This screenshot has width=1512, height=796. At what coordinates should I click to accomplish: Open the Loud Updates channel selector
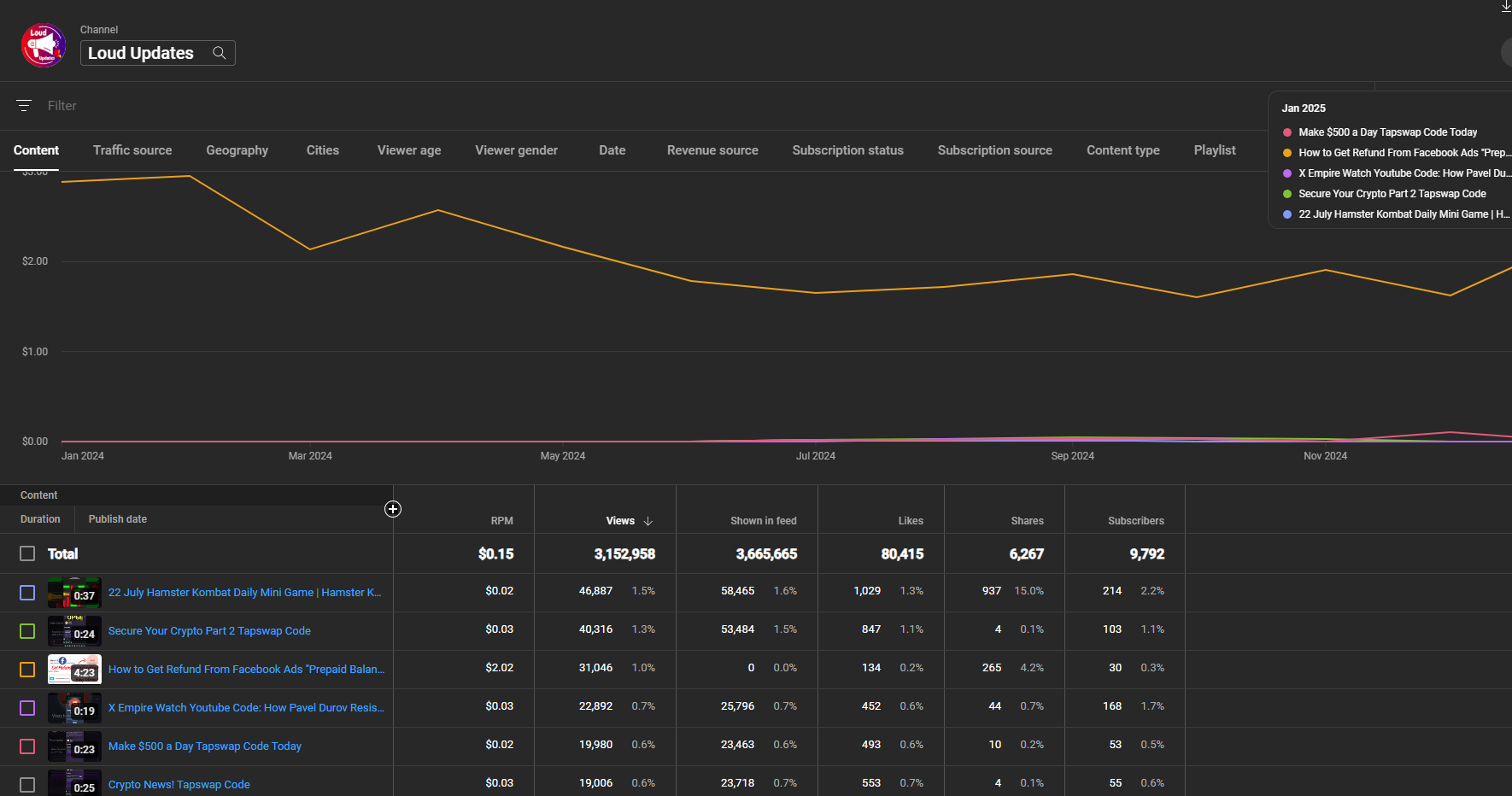tap(158, 53)
